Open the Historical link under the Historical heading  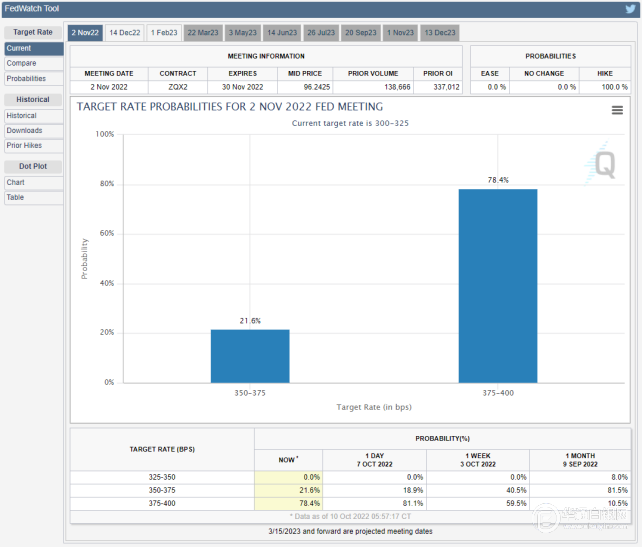[x=34, y=116]
